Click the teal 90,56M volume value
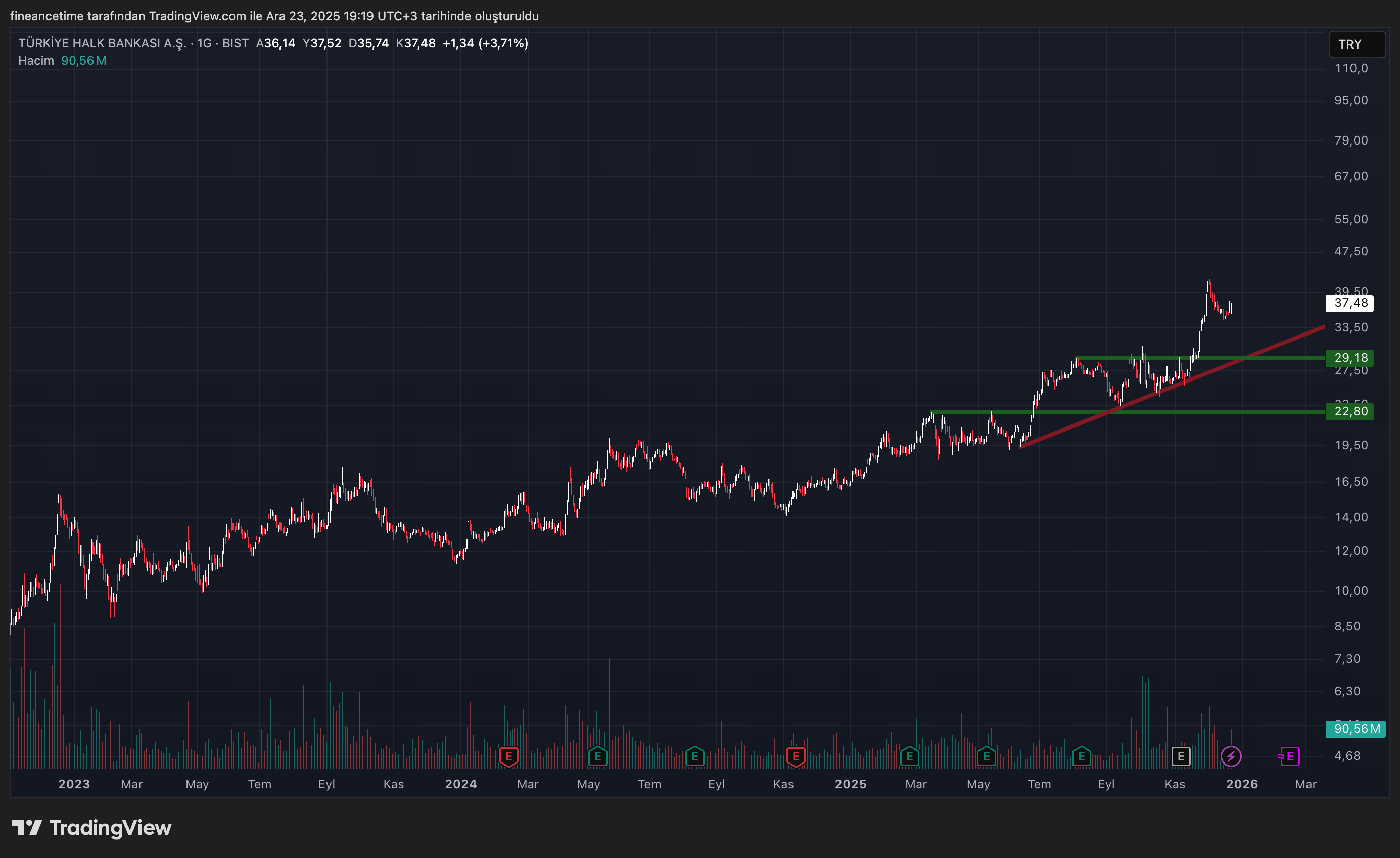 point(83,60)
